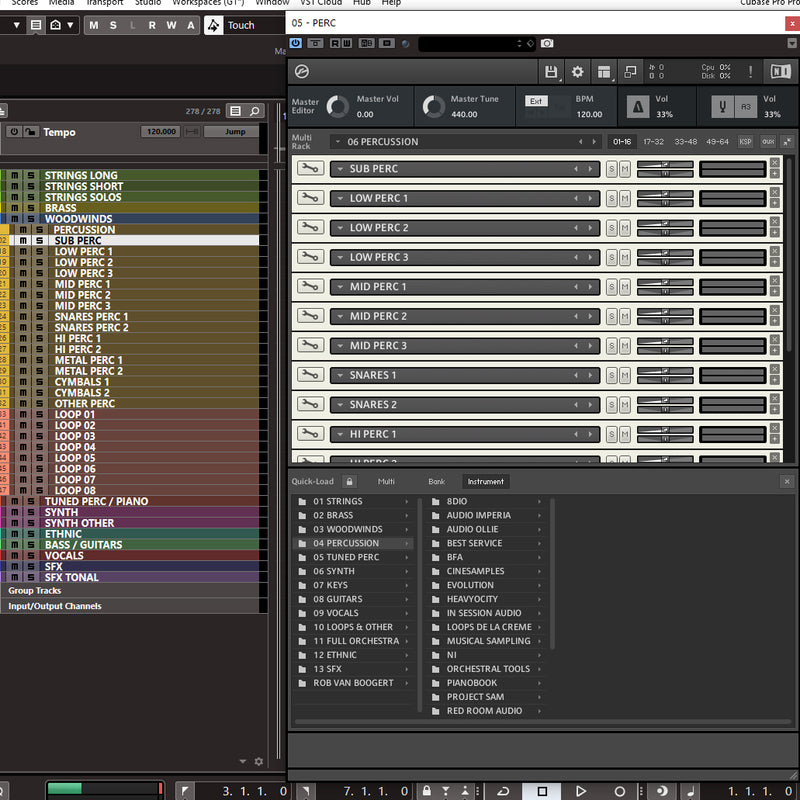Click the Kontakt panic exclamation icon
Image resolution: width=800 pixels, height=800 pixels.
point(750,72)
